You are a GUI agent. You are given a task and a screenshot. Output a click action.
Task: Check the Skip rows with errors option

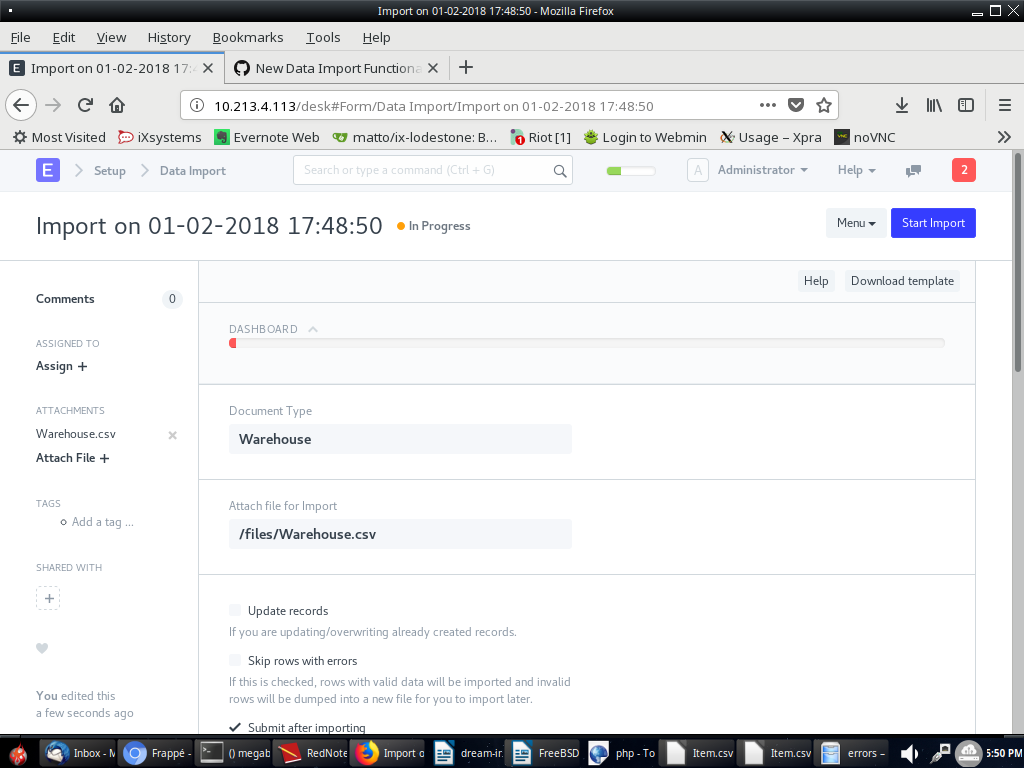pyautogui.click(x=234, y=659)
